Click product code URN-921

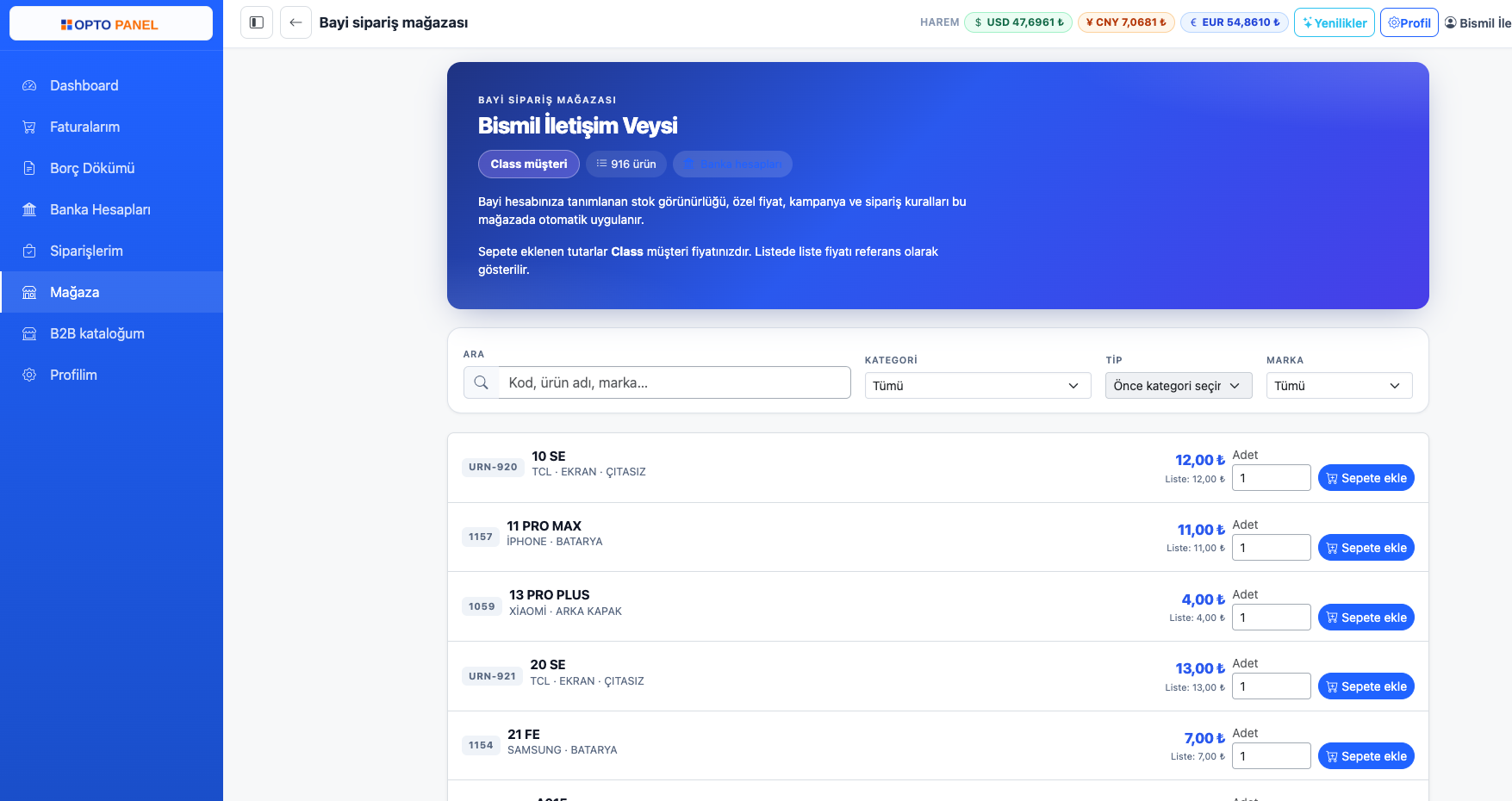point(492,676)
